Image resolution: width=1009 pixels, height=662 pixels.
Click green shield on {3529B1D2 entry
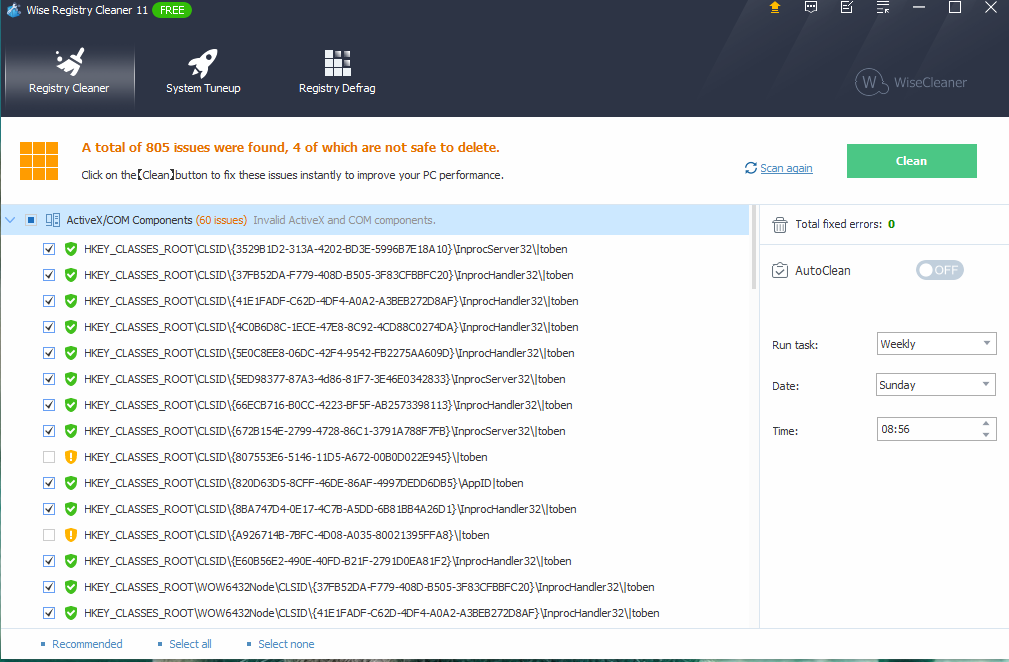(71, 249)
